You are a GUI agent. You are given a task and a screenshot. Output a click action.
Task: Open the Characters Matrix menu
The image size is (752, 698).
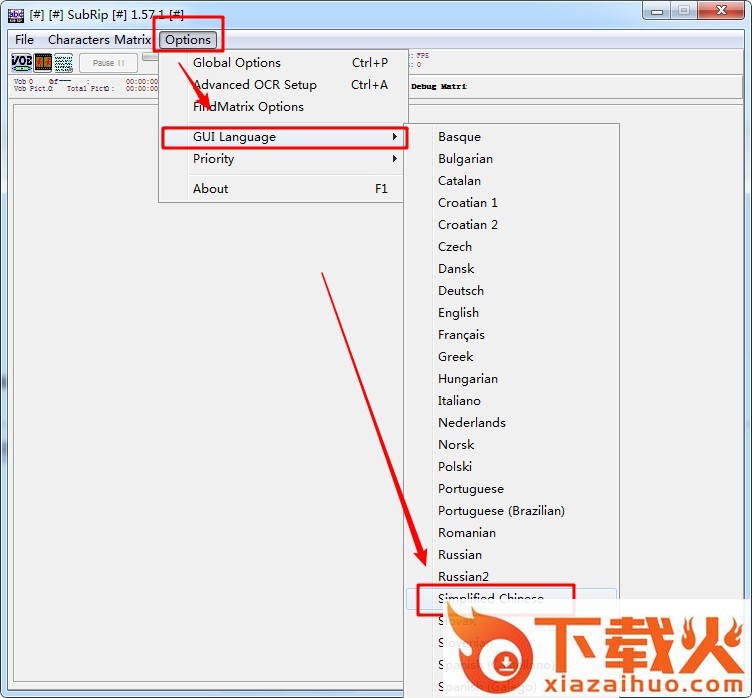[x=99, y=40]
